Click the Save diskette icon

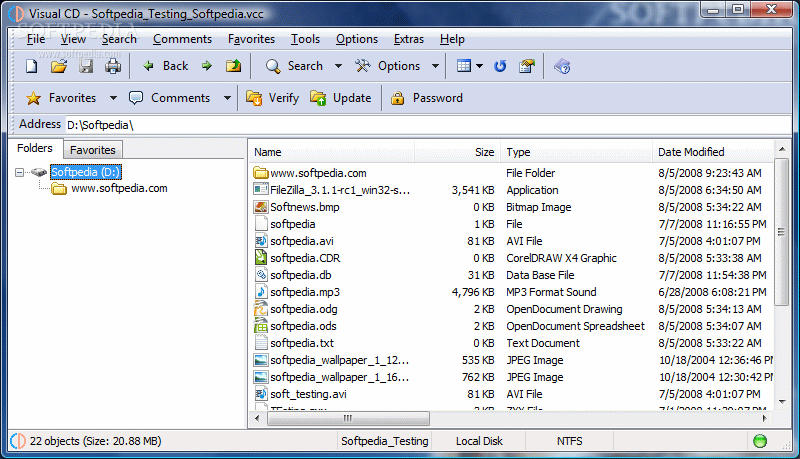(86, 66)
